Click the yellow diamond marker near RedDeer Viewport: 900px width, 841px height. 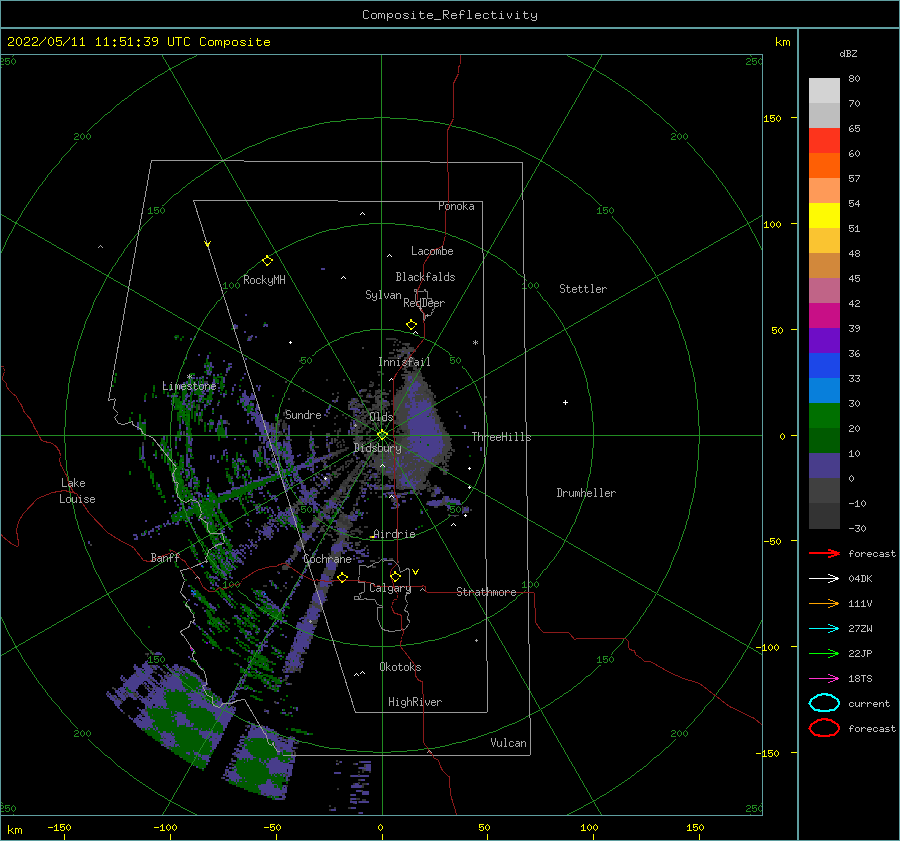pos(411,325)
